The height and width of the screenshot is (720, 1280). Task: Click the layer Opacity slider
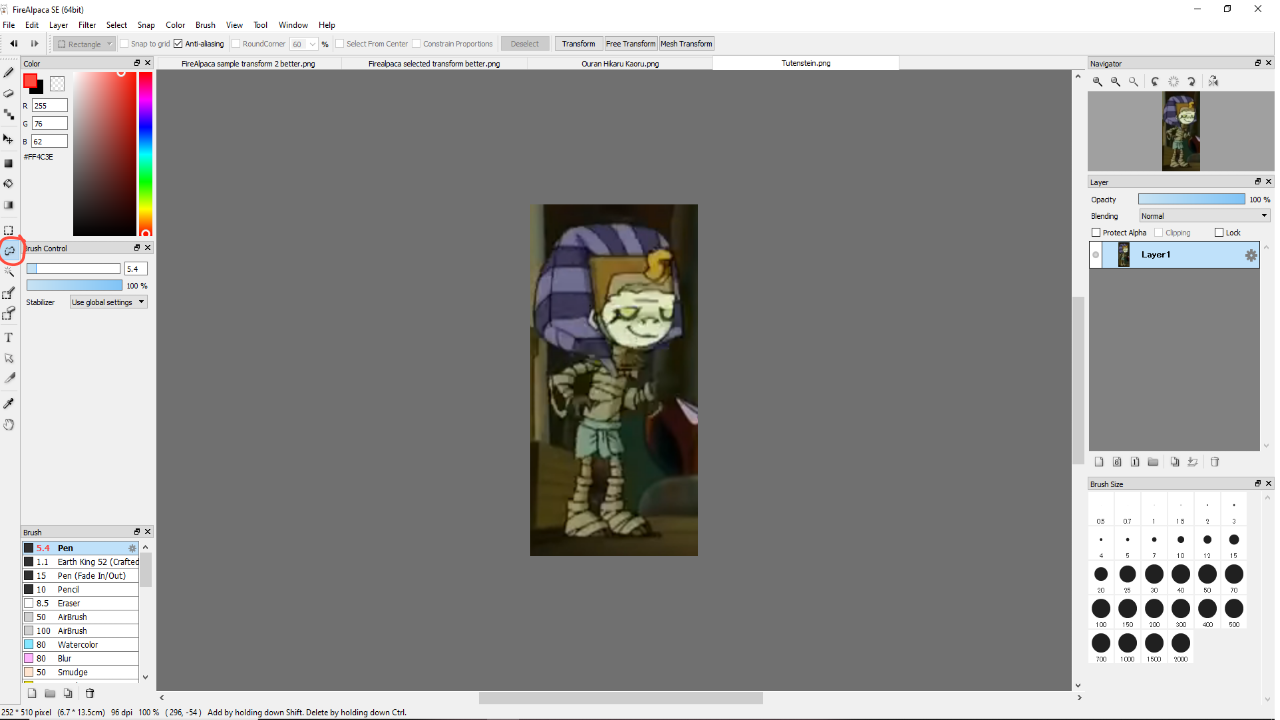1192,200
